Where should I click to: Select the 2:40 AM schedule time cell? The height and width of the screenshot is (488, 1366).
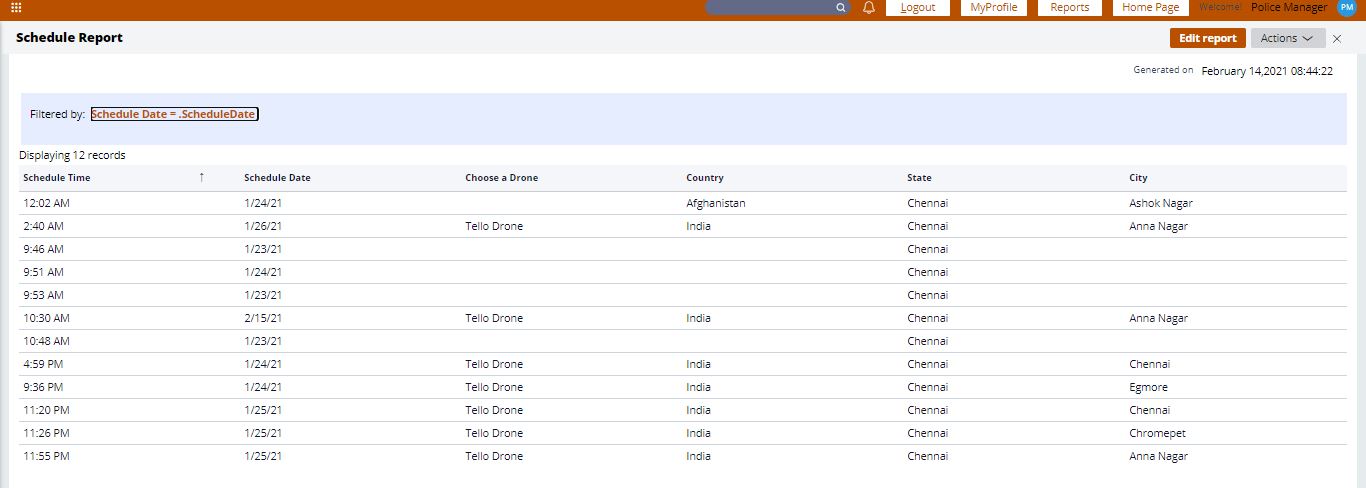click(x=43, y=226)
